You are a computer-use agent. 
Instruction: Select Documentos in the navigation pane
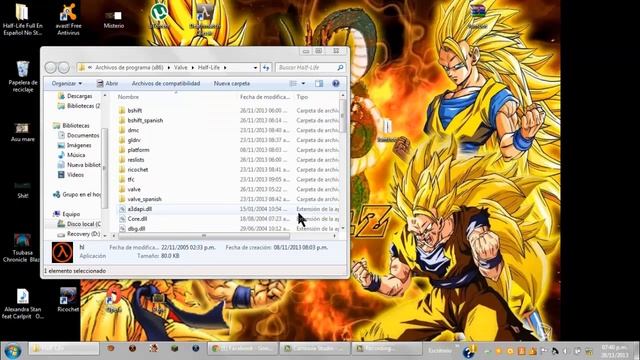tap(83, 135)
